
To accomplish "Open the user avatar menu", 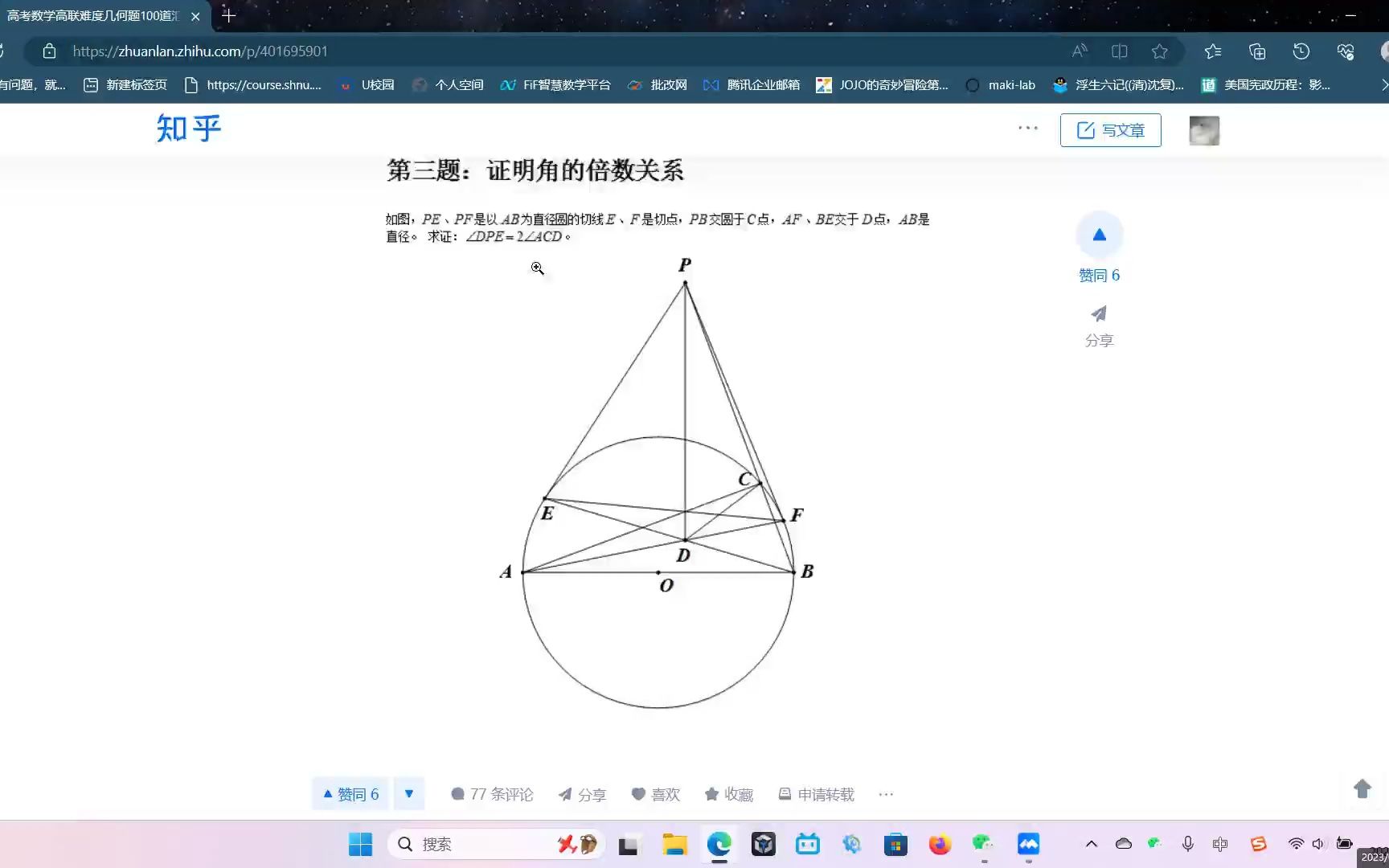I will point(1204,130).
